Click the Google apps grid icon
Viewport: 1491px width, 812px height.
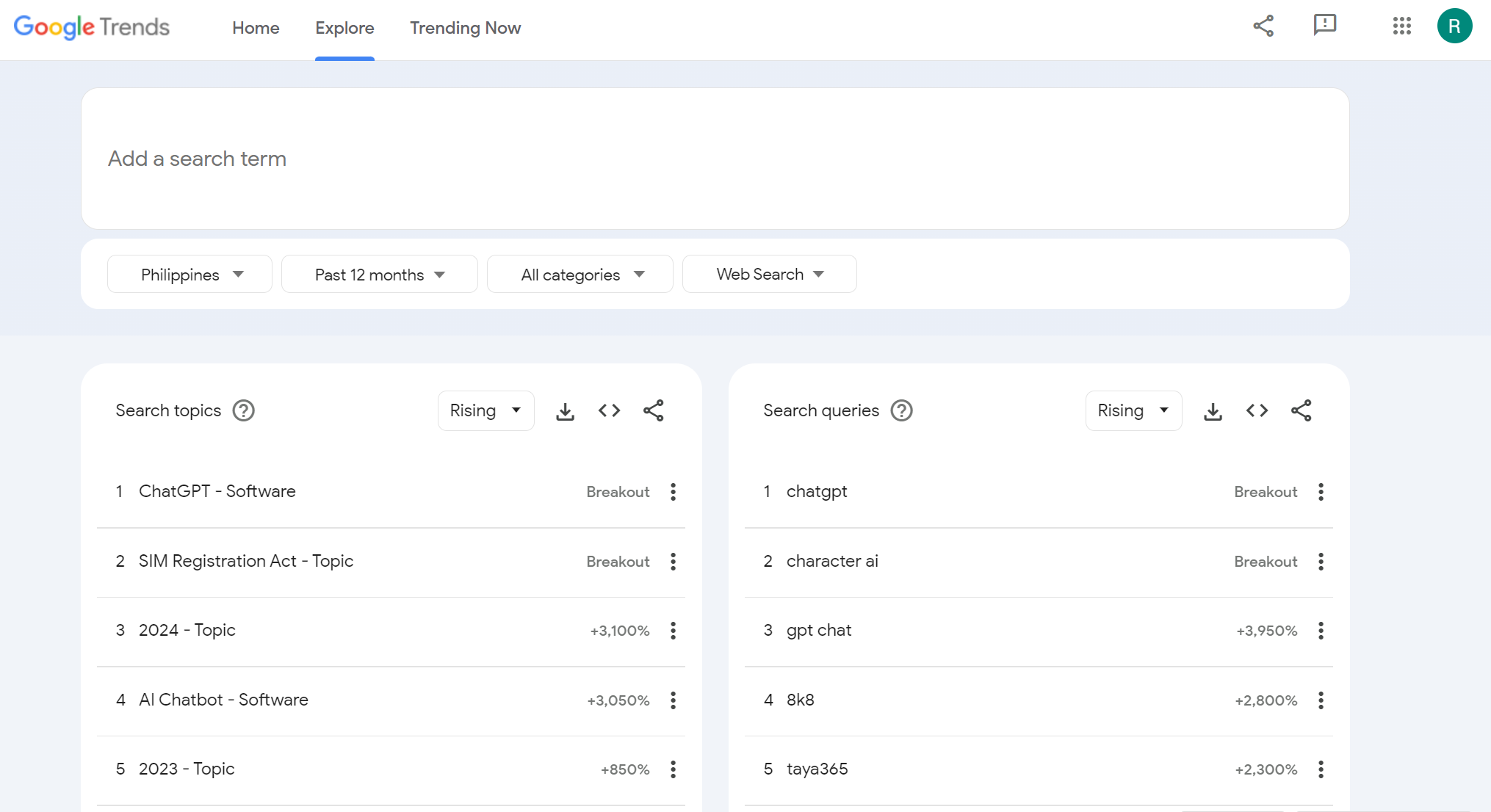pyautogui.click(x=1399, y=27)
